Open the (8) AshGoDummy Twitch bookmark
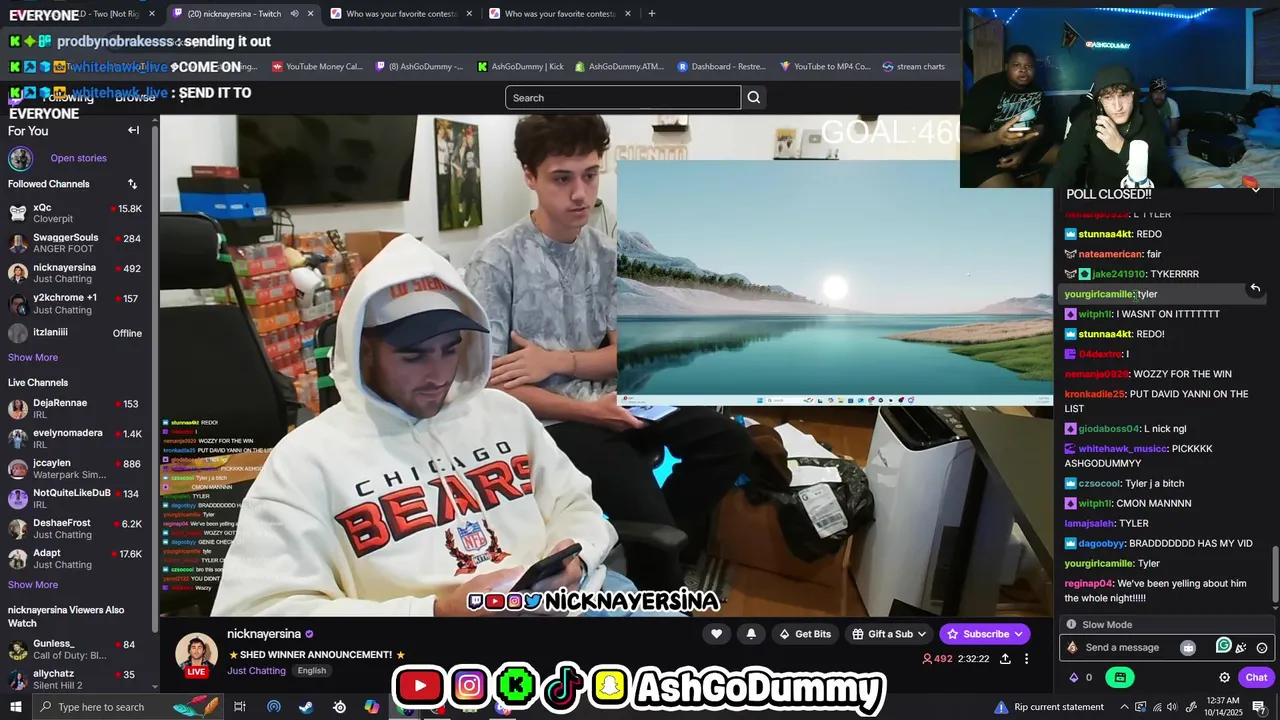This screenshot has width=1280, height=720. pos(418,67)
